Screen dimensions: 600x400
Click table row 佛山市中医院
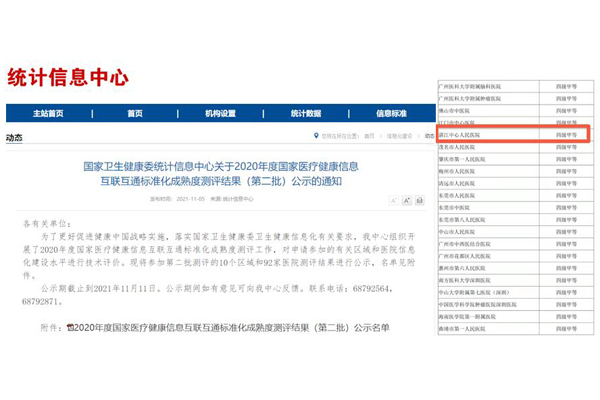[x=516, y=111]
